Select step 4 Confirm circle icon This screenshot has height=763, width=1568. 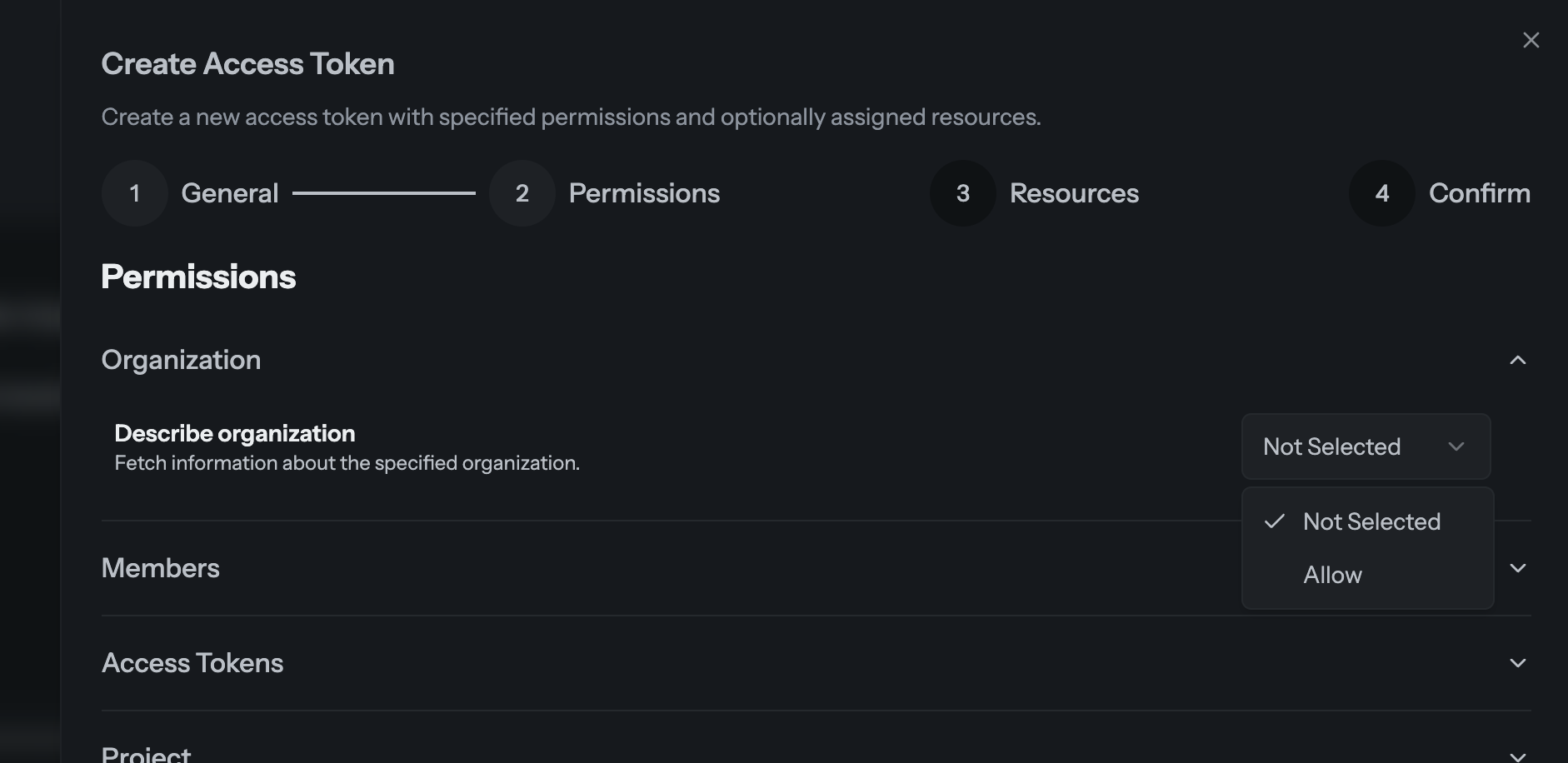[x=1381, y=192]
